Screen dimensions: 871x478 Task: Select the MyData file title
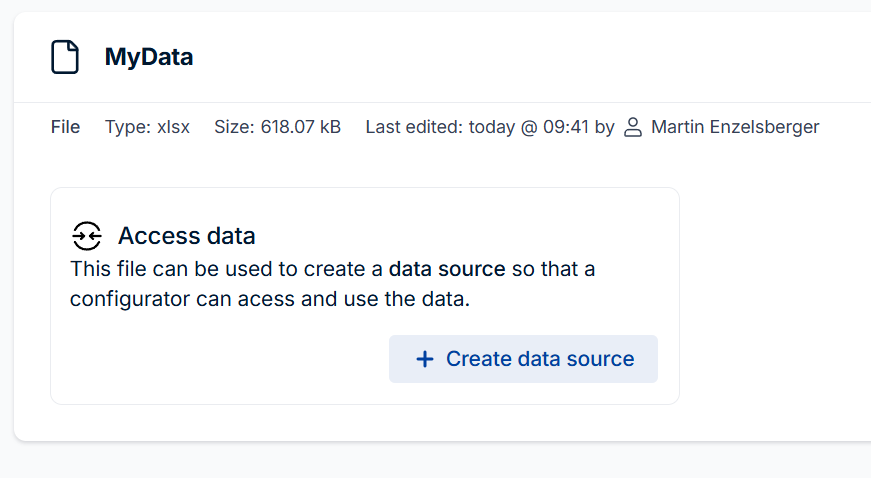point(149,57)
